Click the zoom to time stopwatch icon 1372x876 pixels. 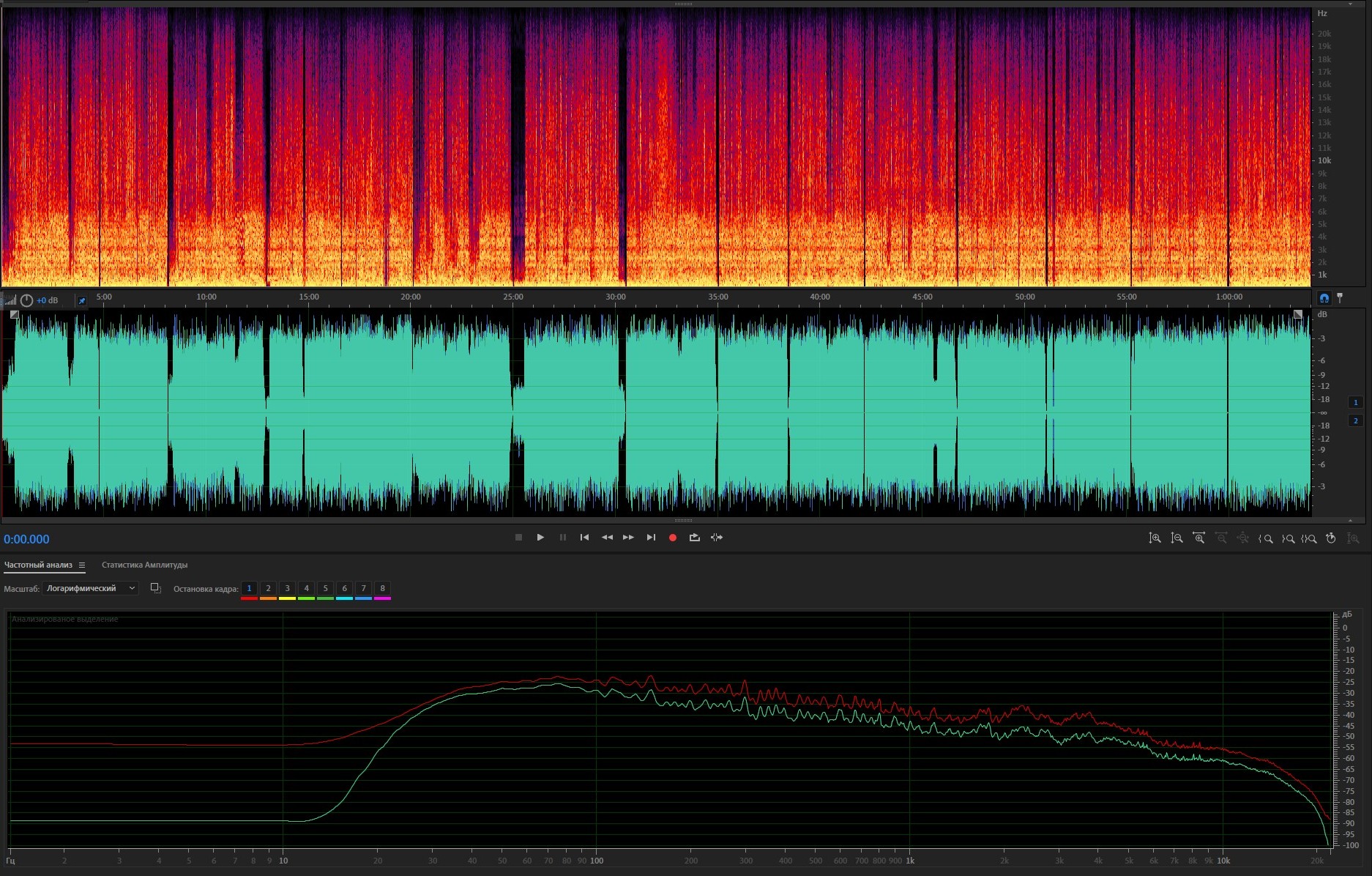coord(1331,538)
